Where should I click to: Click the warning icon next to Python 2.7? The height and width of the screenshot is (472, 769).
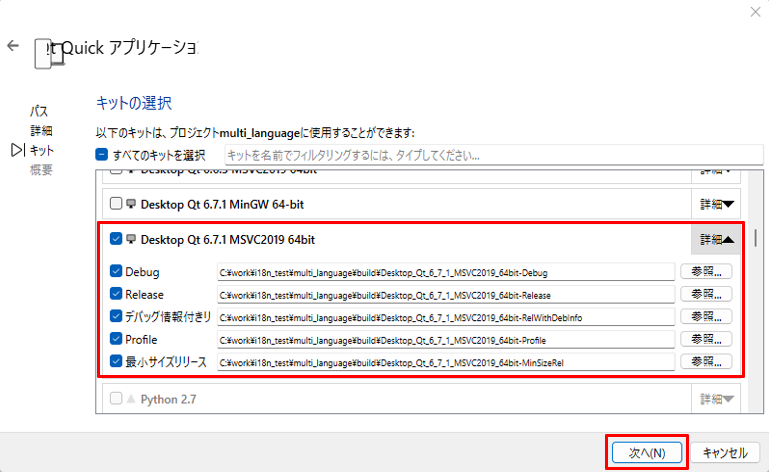point(131,400)
